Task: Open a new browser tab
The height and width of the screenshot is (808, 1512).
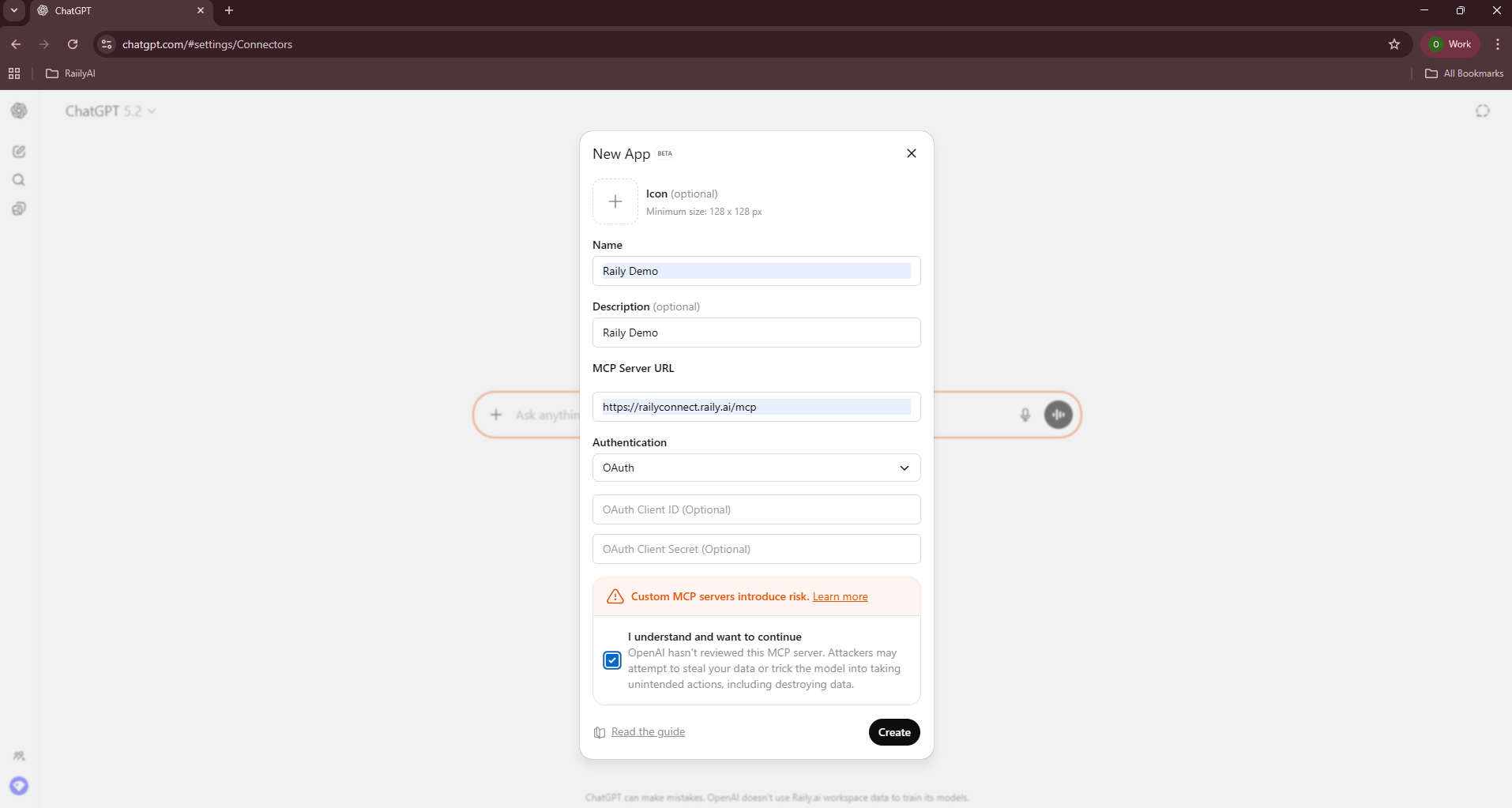Action: pyautogui.click(x=229, y=10)
